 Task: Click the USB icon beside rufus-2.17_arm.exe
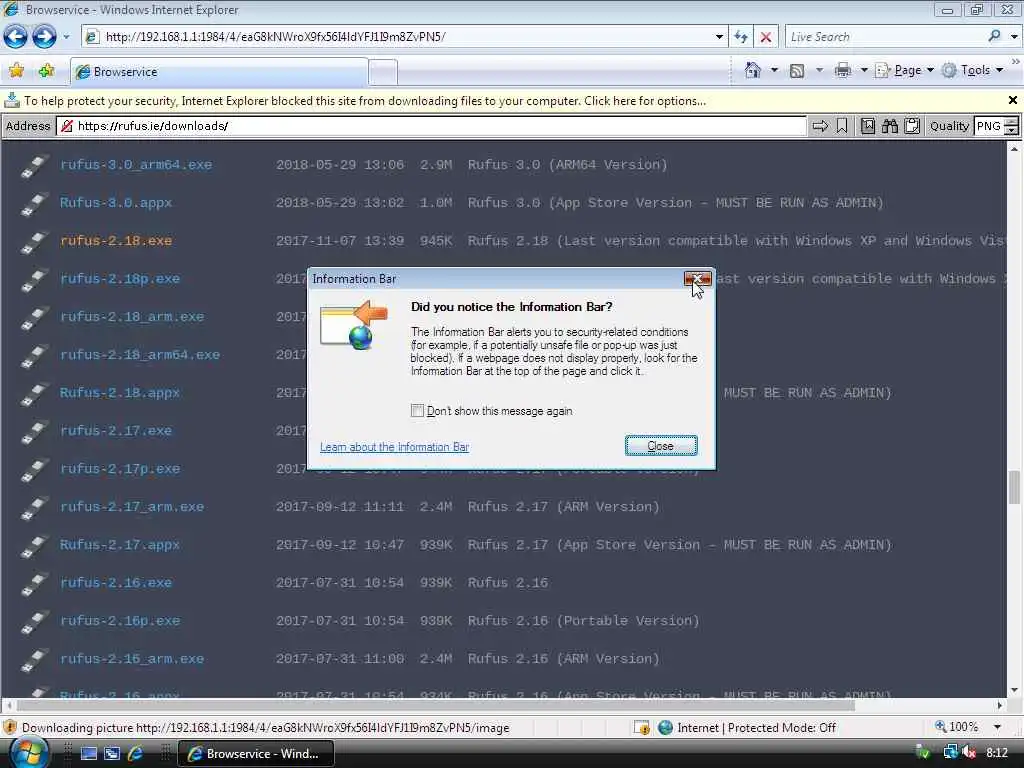[35, 507]
